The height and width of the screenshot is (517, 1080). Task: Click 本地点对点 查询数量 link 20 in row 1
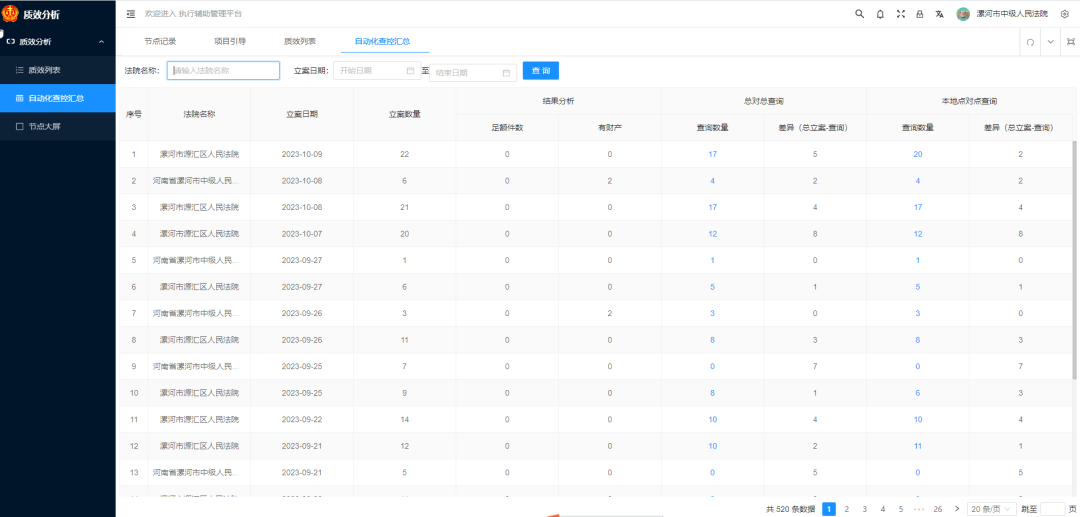click(x=917, y=154)
